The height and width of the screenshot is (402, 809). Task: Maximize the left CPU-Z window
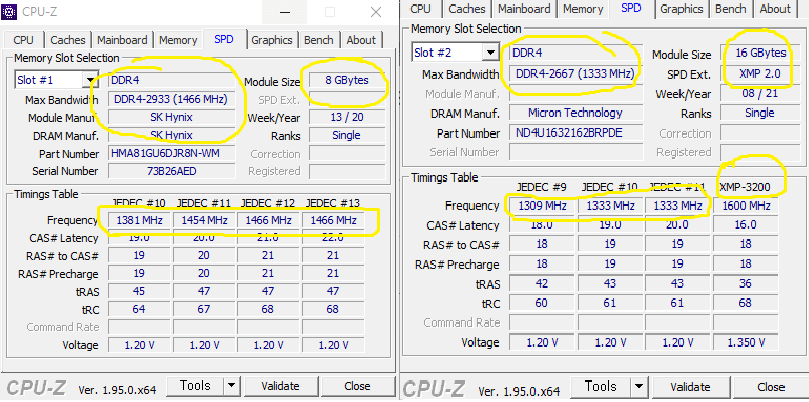[330, 12]
